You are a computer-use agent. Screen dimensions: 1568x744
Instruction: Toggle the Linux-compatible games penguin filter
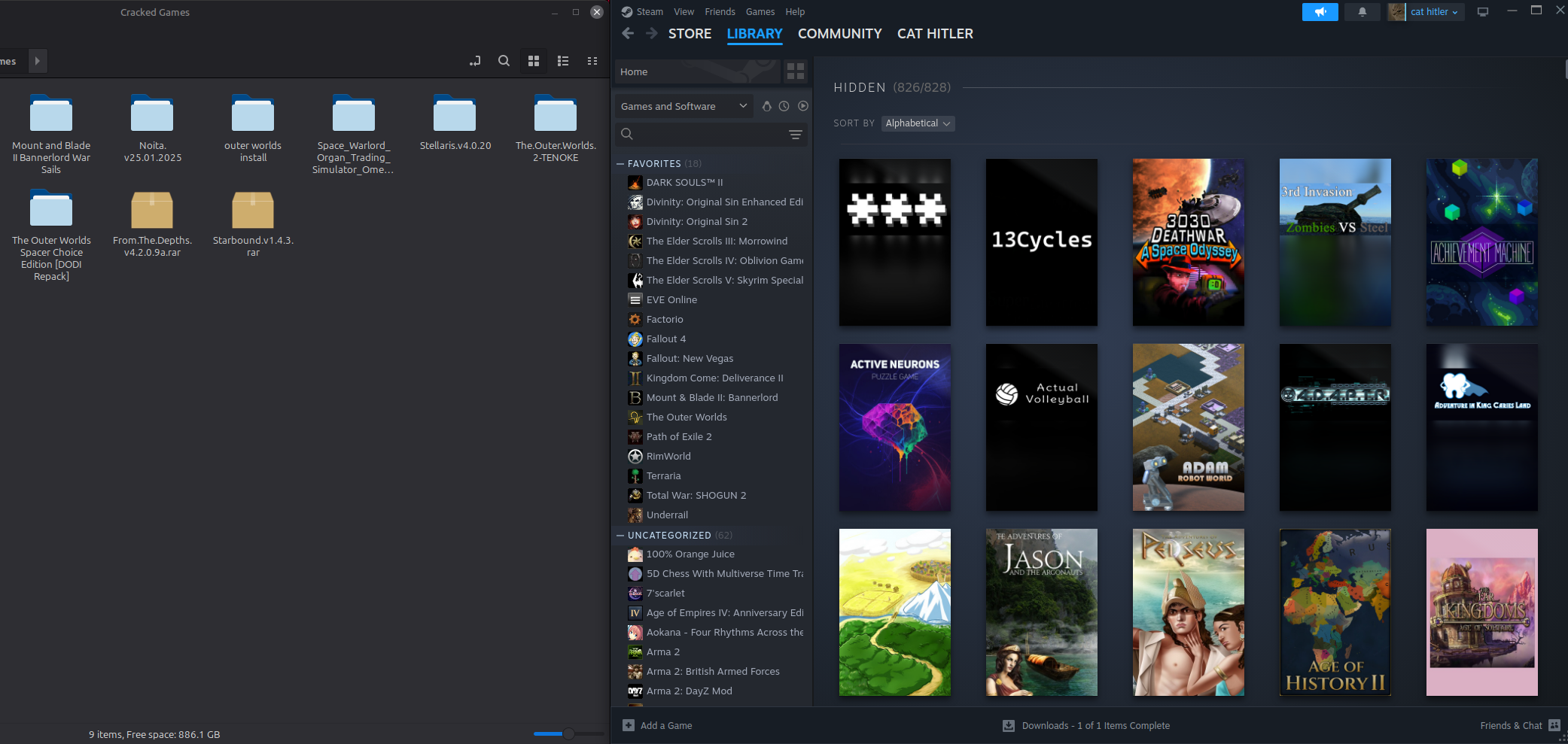pyautogui.click(x=766, y=106)
